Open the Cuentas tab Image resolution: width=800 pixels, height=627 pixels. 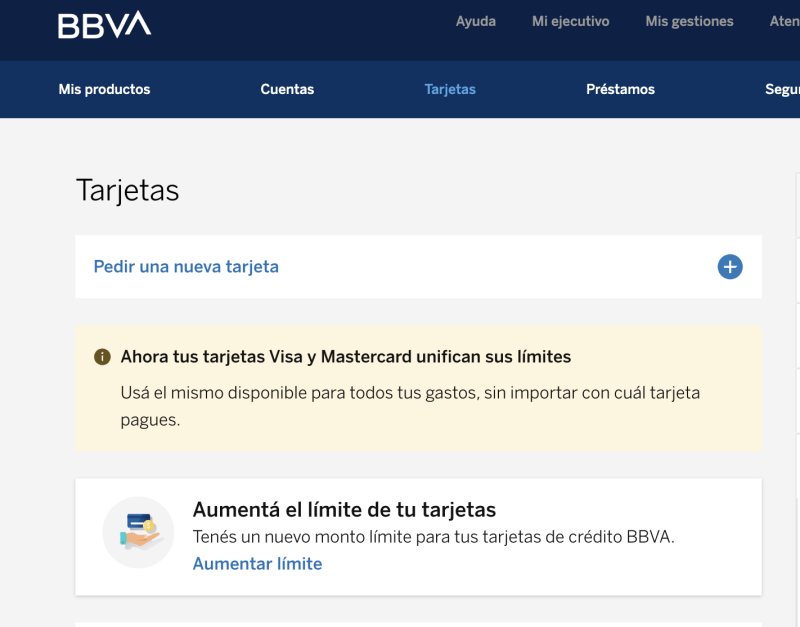pyautogui.click(x=287, y=89)
